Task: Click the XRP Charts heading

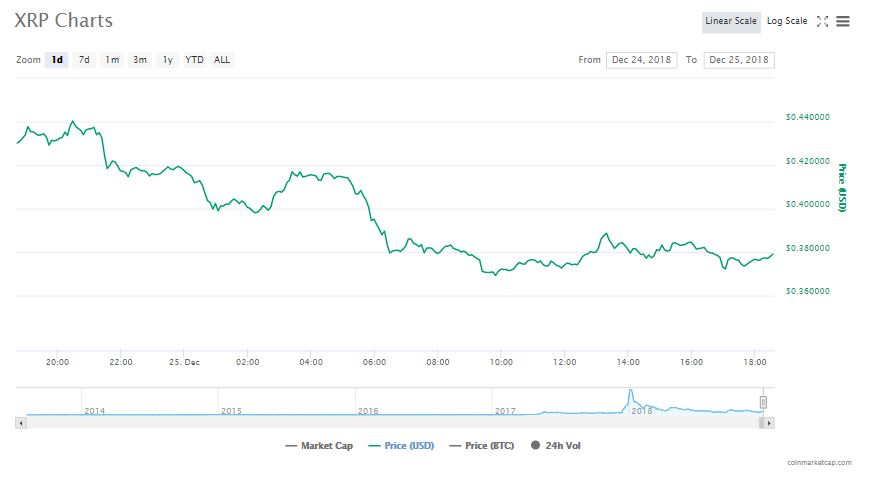Action: 63,21
